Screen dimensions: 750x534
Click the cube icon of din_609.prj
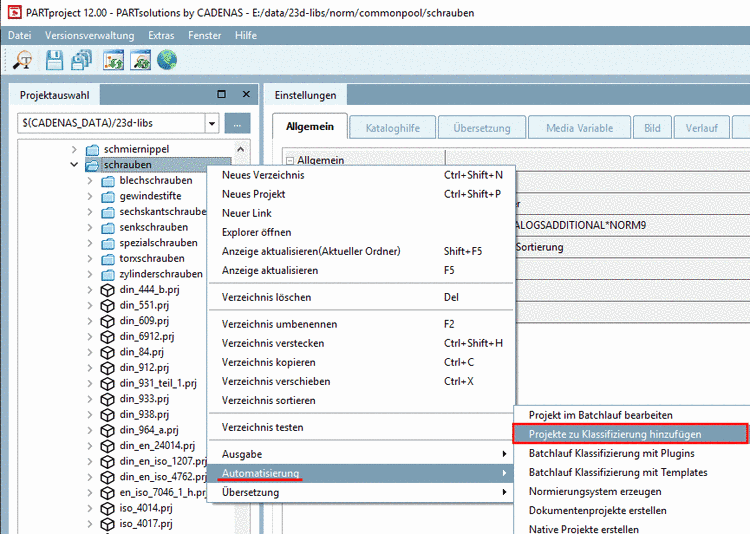[108, 321]
